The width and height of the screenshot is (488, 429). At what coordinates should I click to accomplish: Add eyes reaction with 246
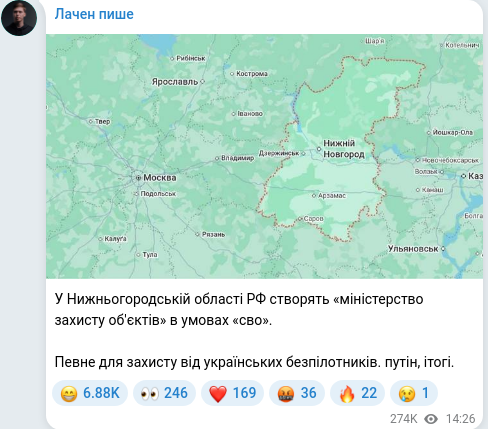point(164,393)
